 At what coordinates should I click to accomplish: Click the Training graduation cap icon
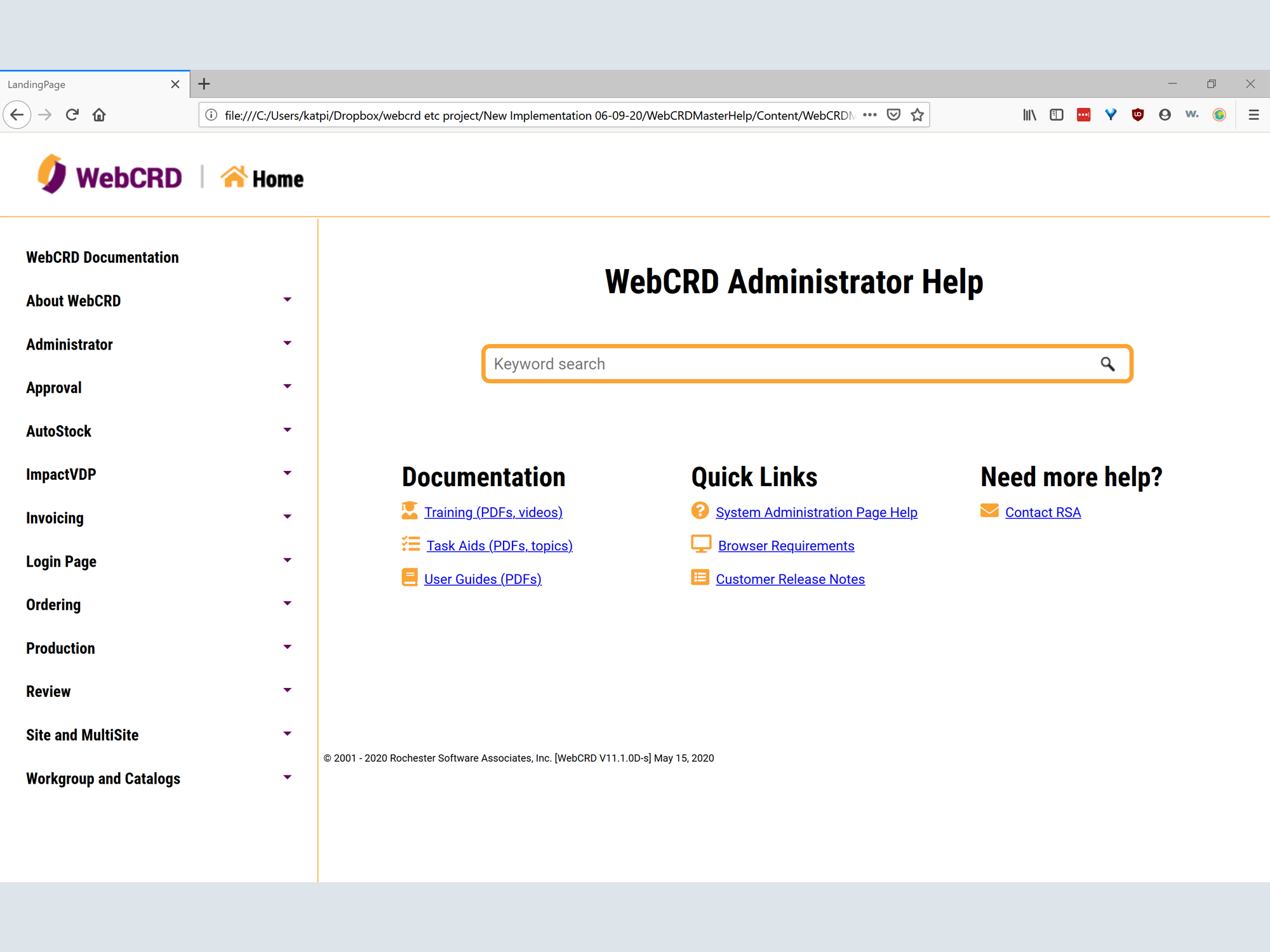(410, 510)
